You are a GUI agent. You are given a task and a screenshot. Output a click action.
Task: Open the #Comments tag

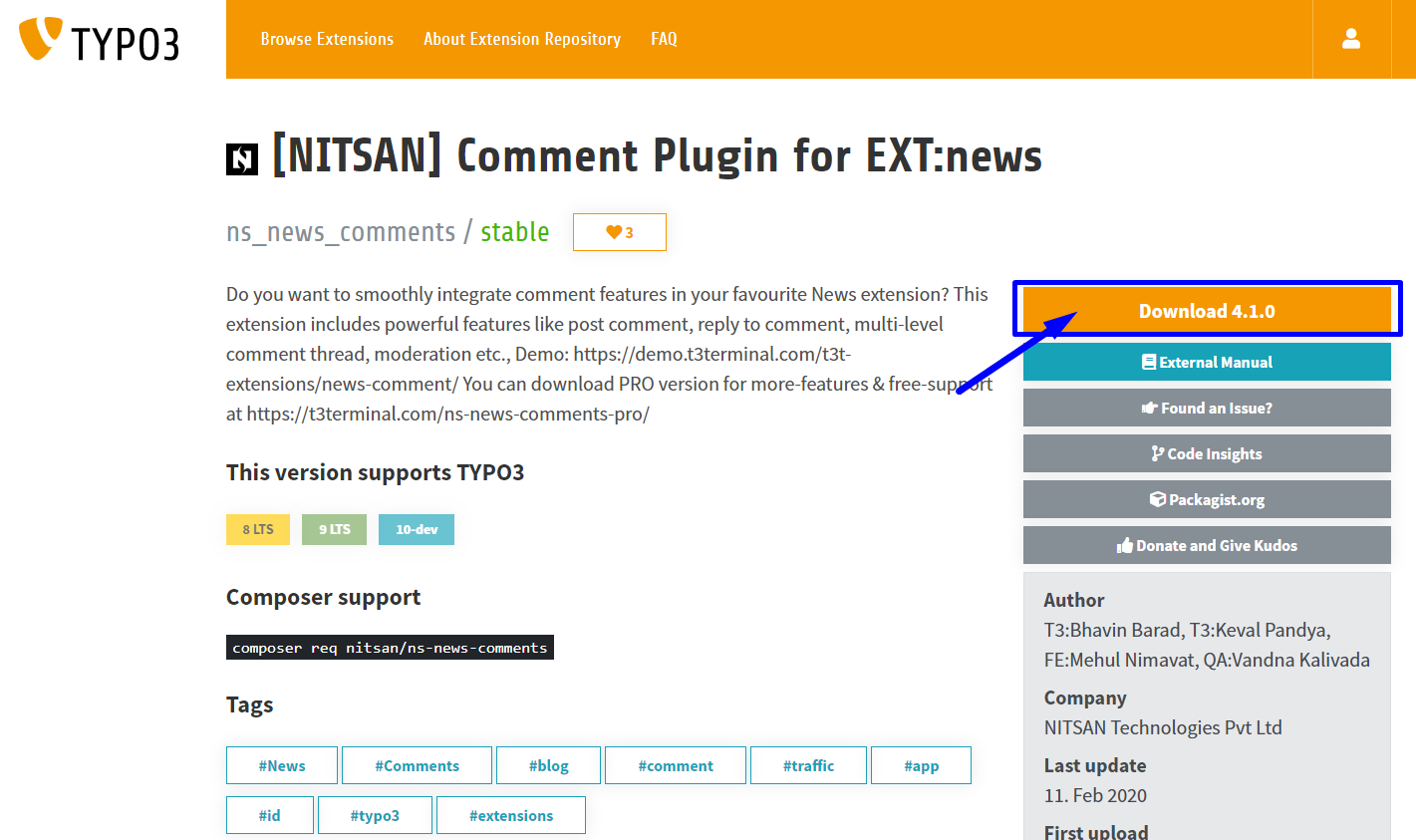click(x=417, y=765)
